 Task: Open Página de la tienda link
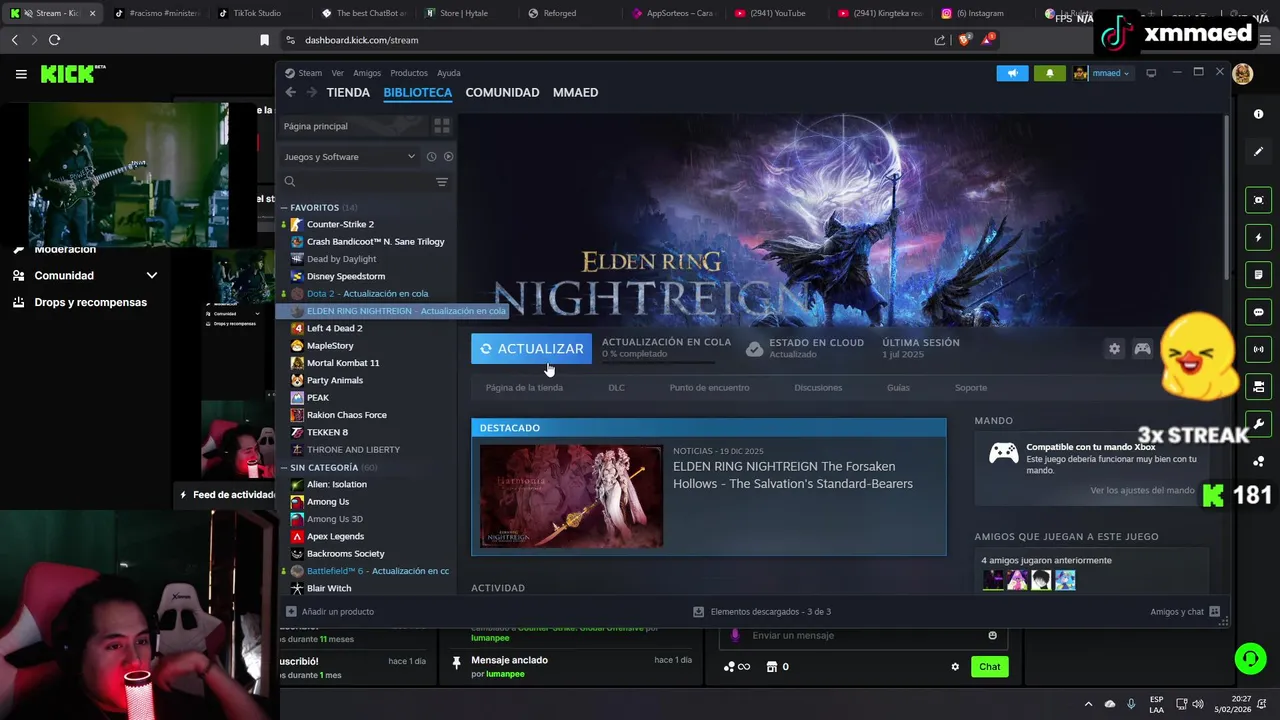click(x=524, y=388)
